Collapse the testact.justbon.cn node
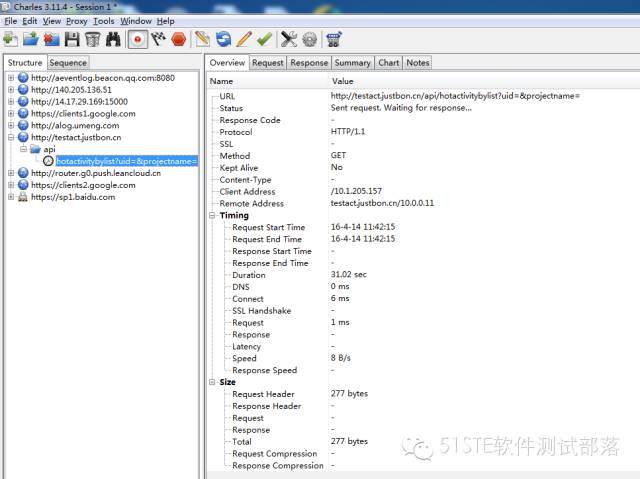The height and width of the screenshot is (479, 640). click(x=11, y=137)
